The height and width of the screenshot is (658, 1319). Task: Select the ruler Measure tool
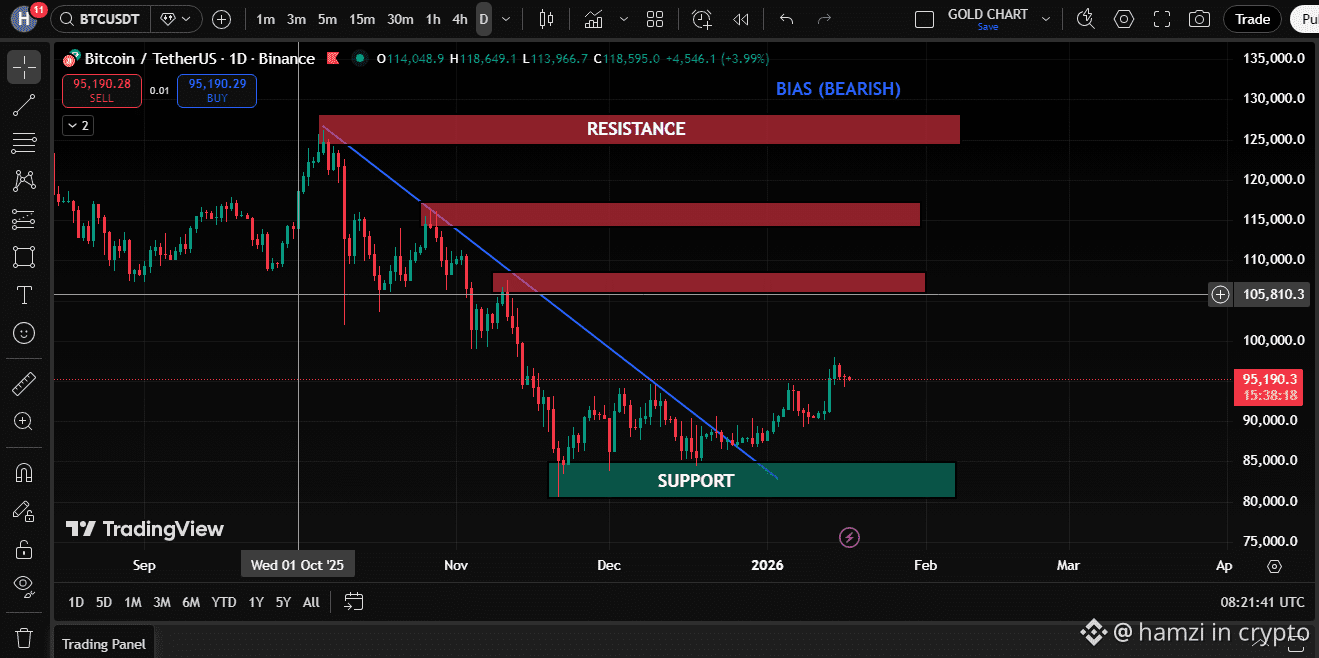click(24, 383)
